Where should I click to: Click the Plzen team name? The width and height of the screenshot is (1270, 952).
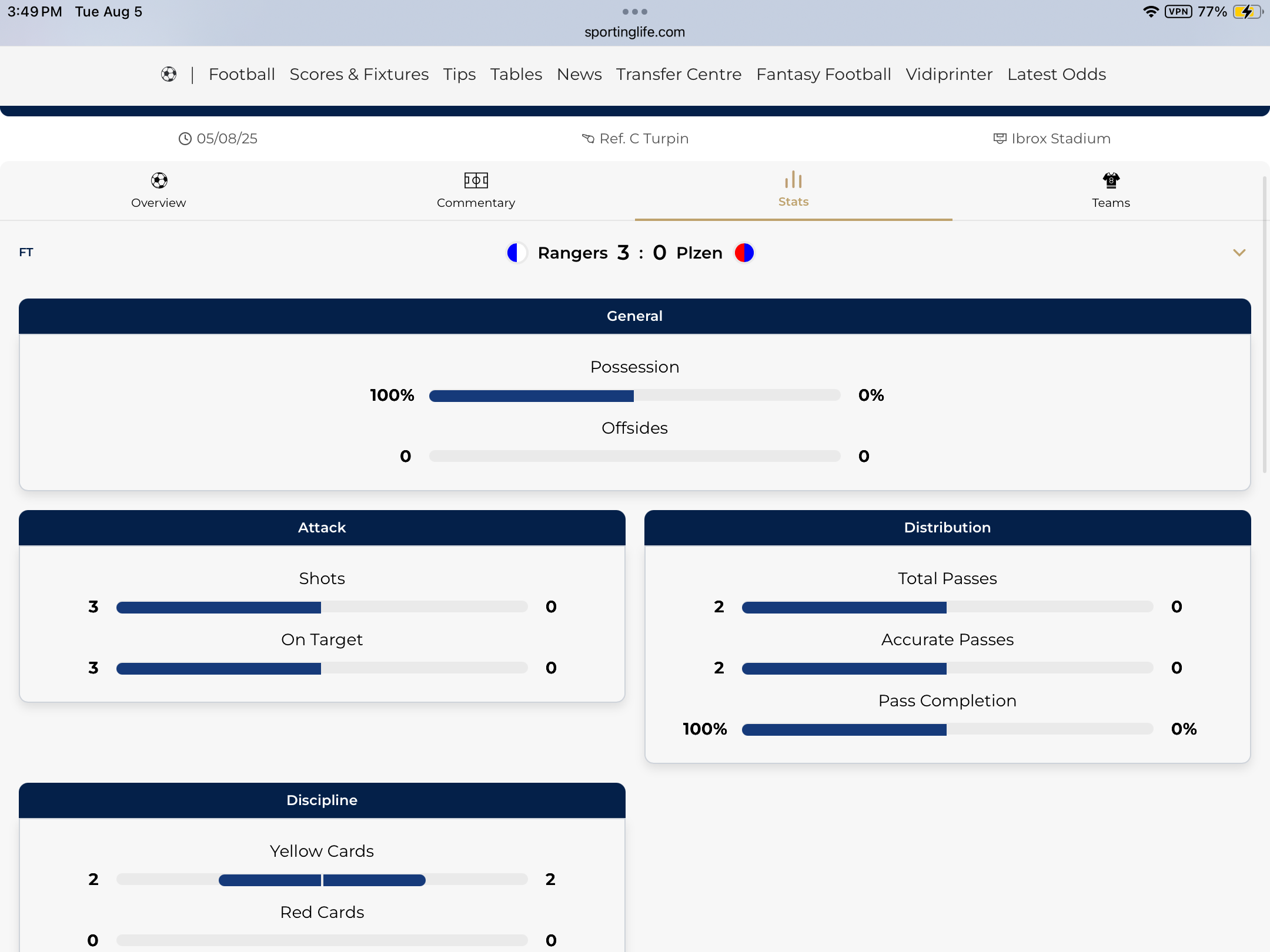pyautogui.click(x=700, y=253)
